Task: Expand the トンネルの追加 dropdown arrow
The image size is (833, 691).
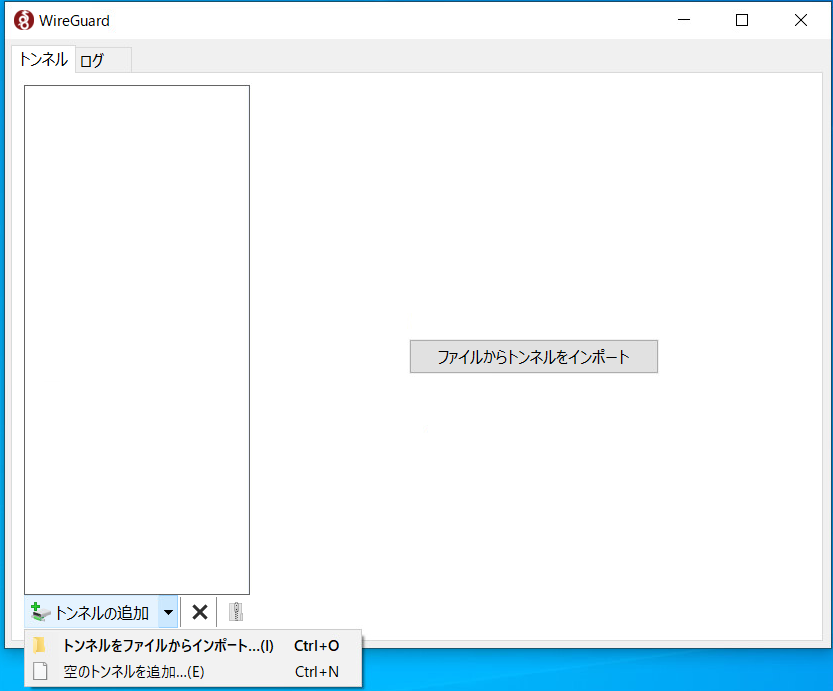Action: 168,612
